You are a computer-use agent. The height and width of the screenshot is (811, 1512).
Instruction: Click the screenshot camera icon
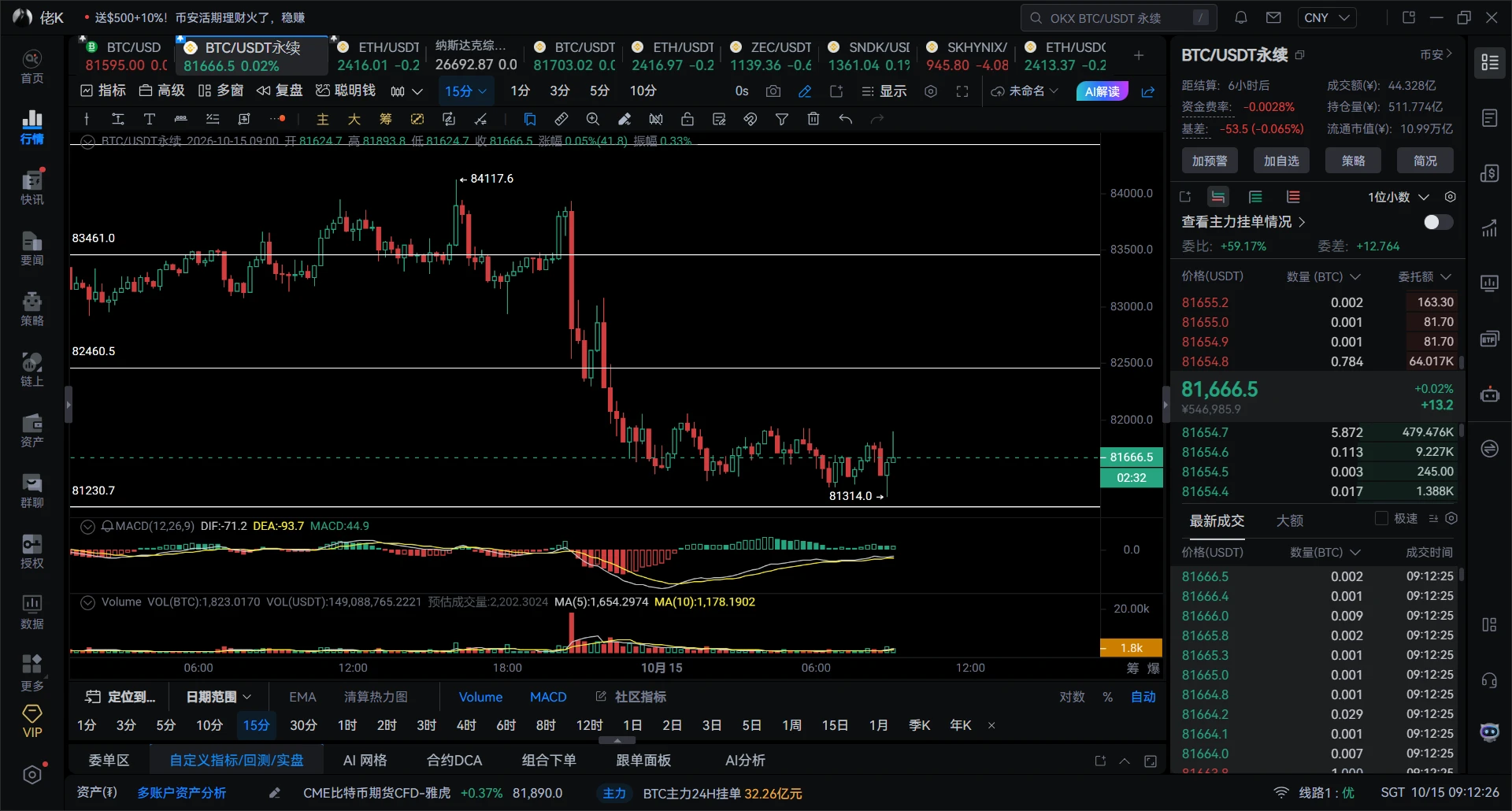(x=773, y=91)
